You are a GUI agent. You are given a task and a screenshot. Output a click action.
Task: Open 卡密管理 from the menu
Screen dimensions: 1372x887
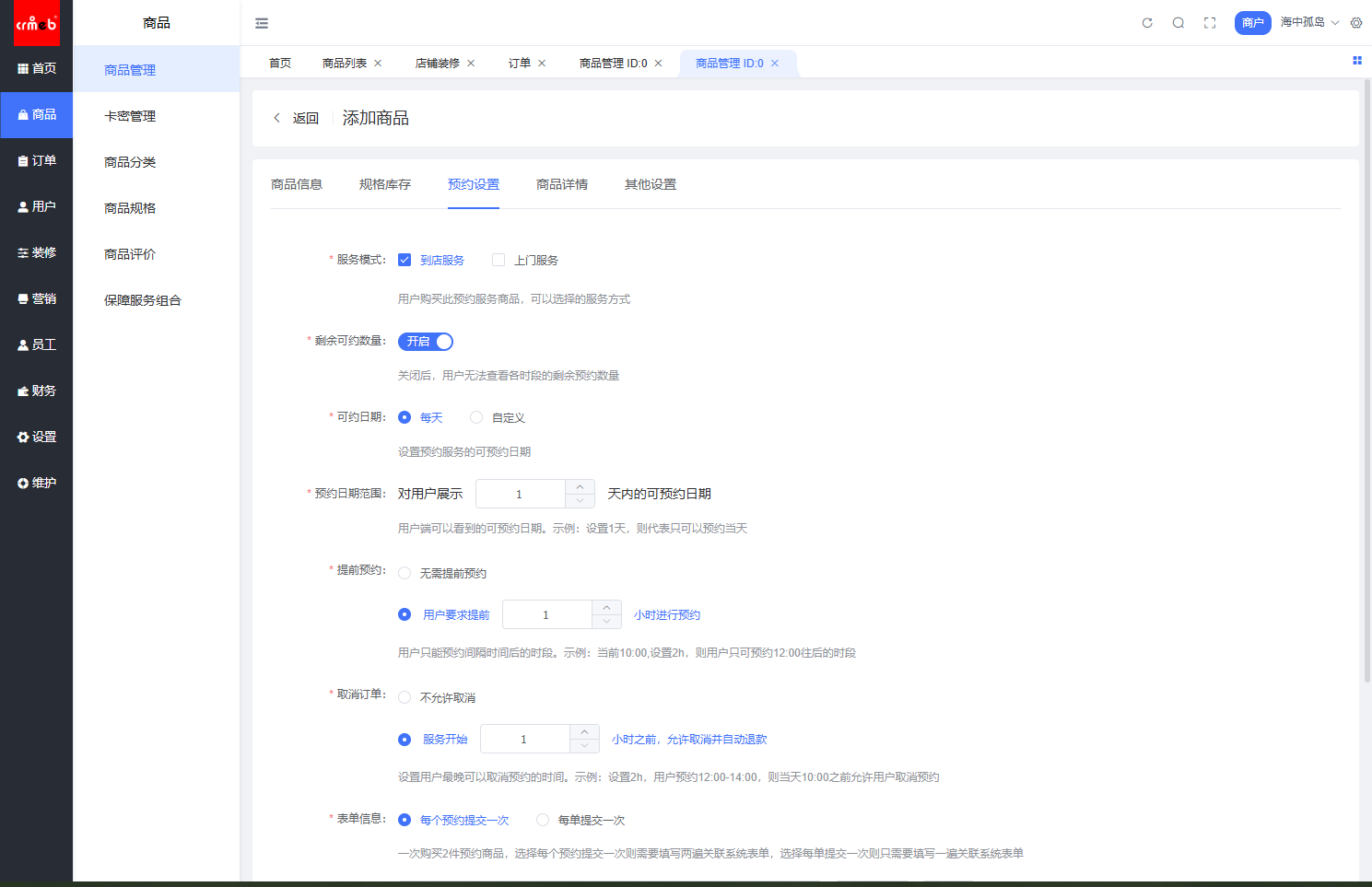coord(130,115)
